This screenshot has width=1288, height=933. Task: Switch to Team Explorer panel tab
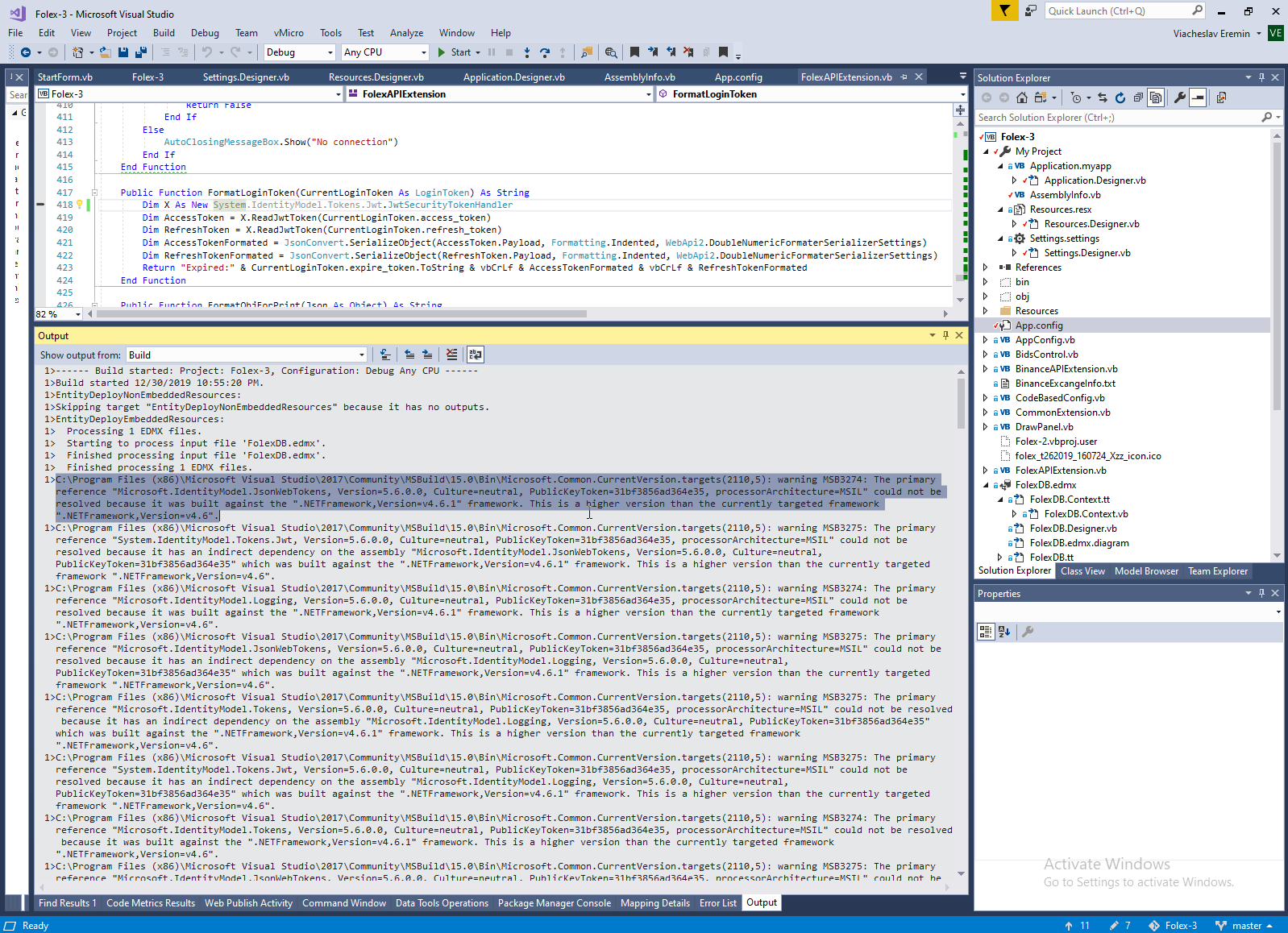click(1218, 571)
